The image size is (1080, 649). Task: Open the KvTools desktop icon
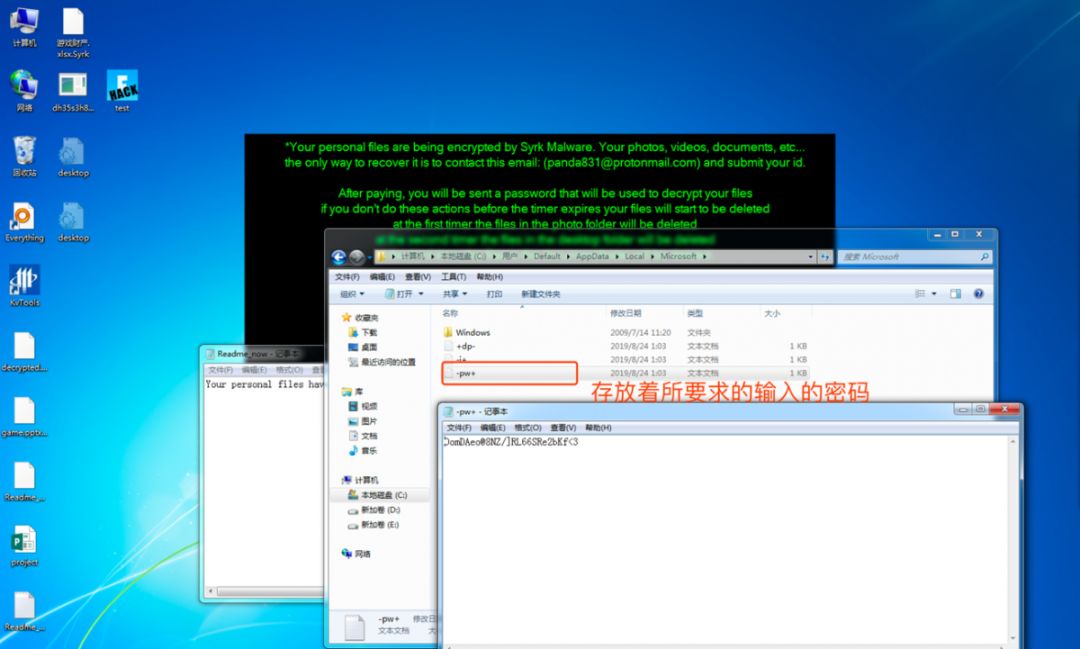click(24, 282)
